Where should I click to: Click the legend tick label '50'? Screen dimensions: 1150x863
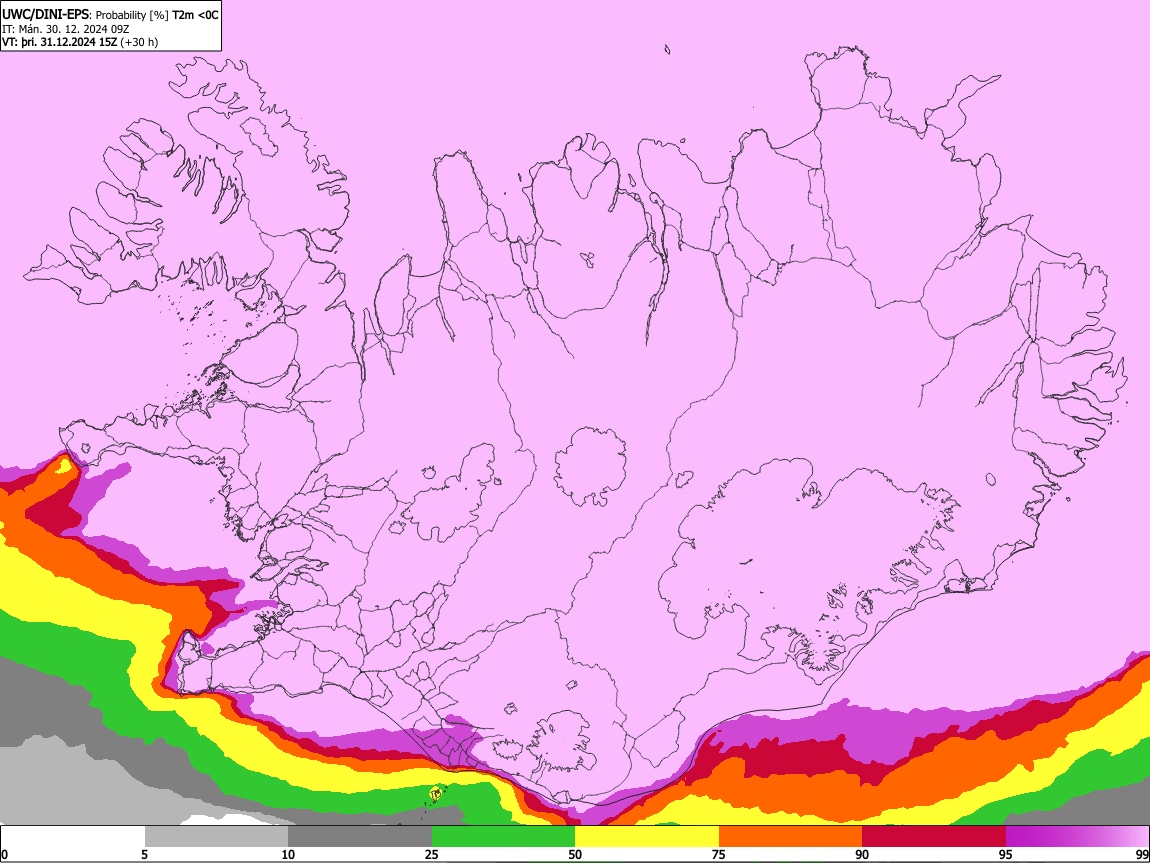[x=575, y=854]
